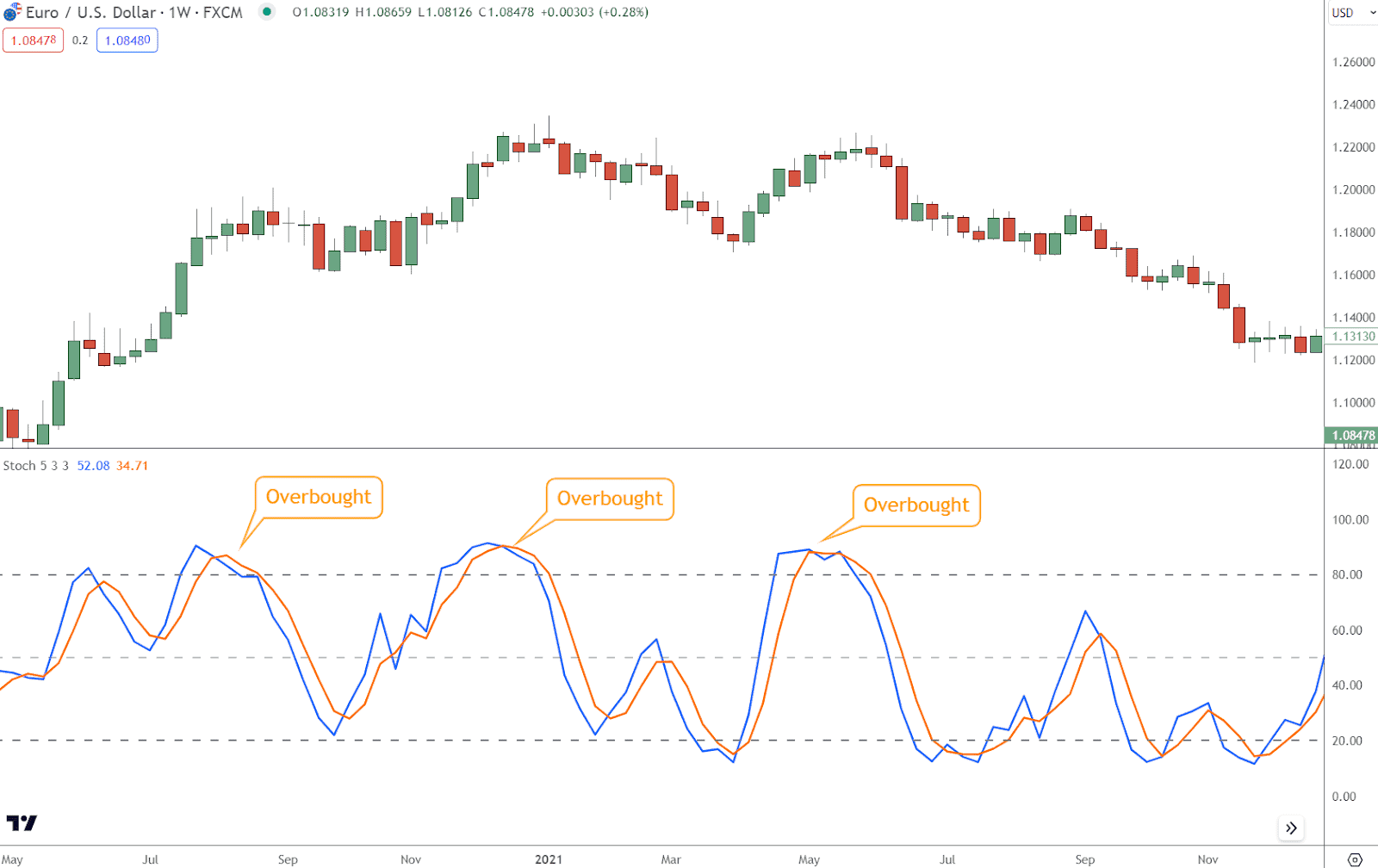Click 1.14000 on the price scale

(1353, 318)
